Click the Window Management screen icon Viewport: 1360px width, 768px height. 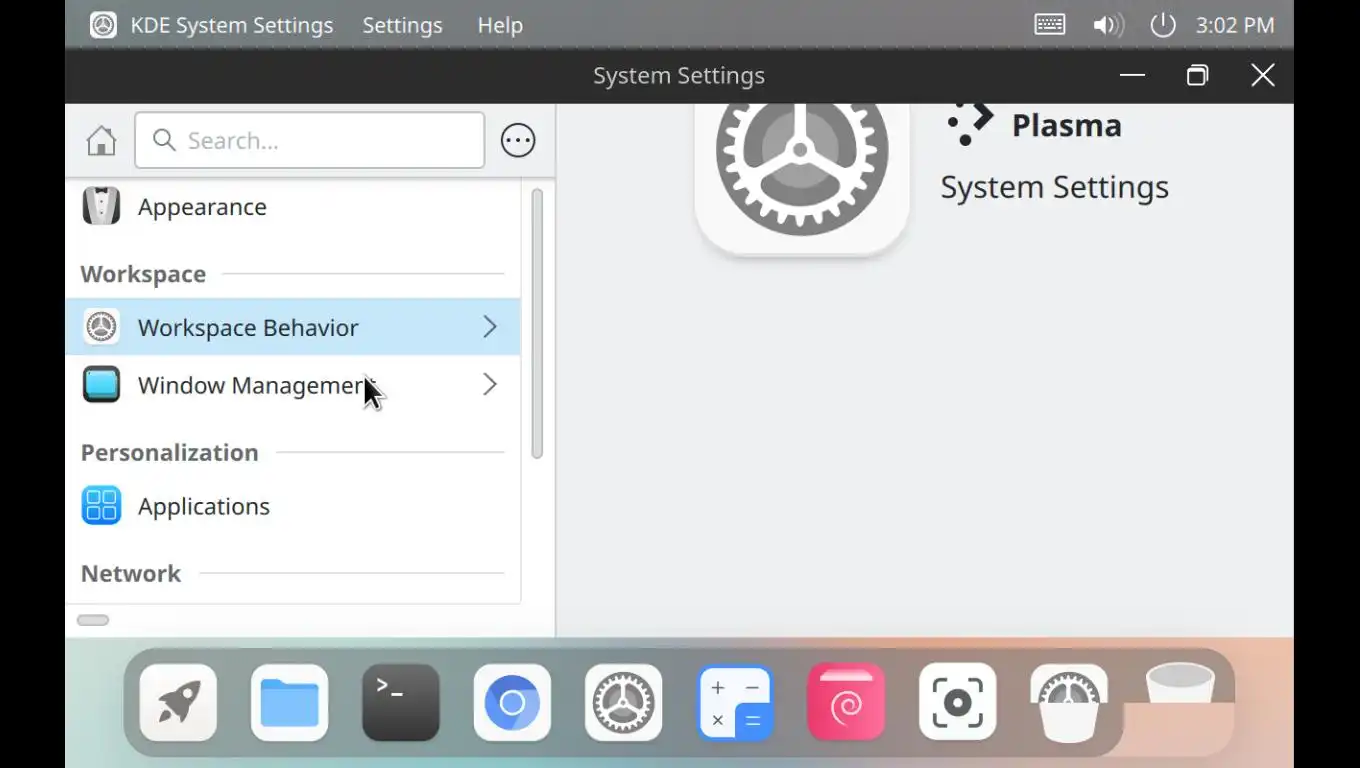tap(101, 385)
